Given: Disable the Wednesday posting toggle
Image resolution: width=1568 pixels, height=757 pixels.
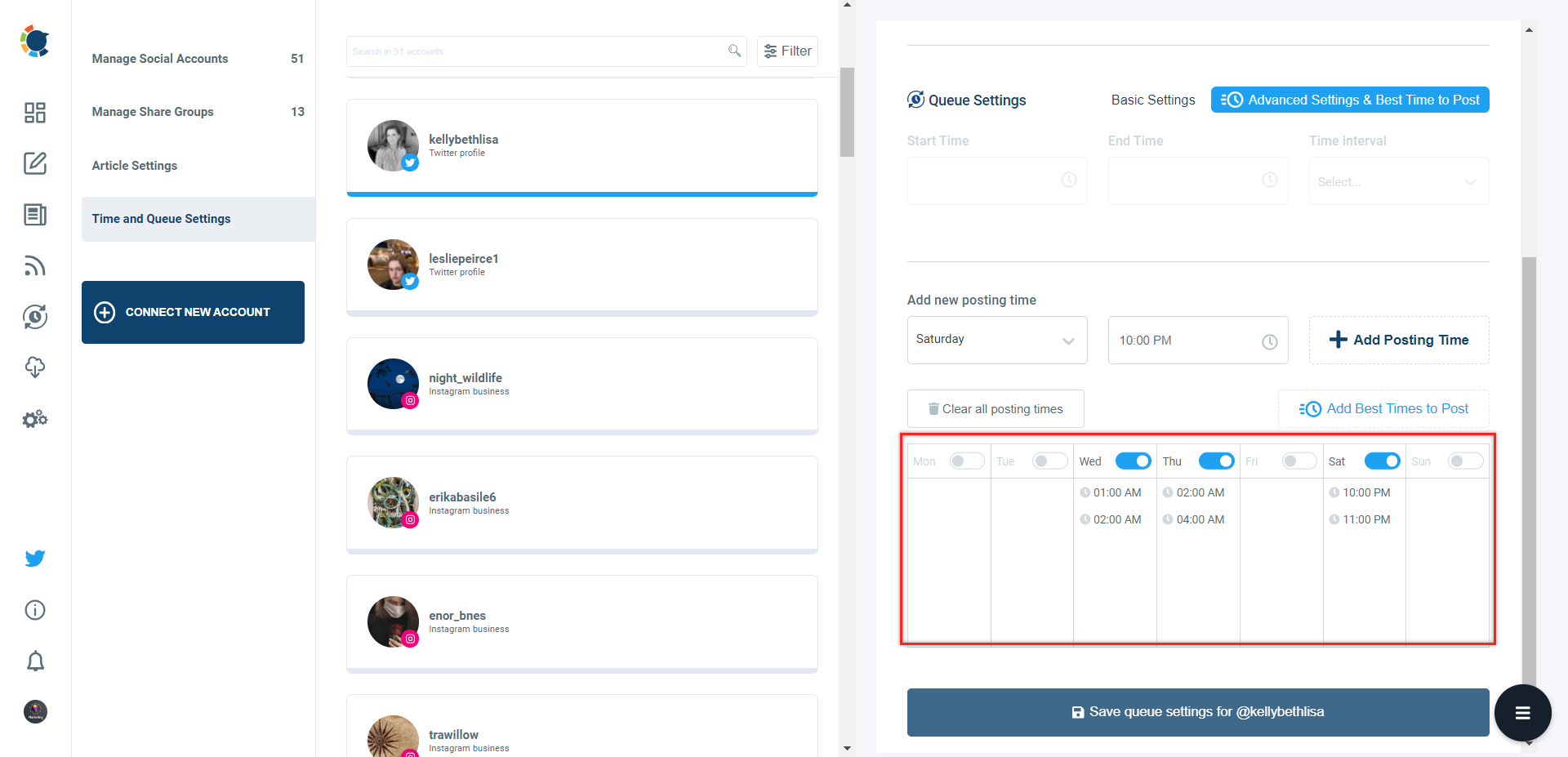Looking at the screenshot, I should (1133, 461).
